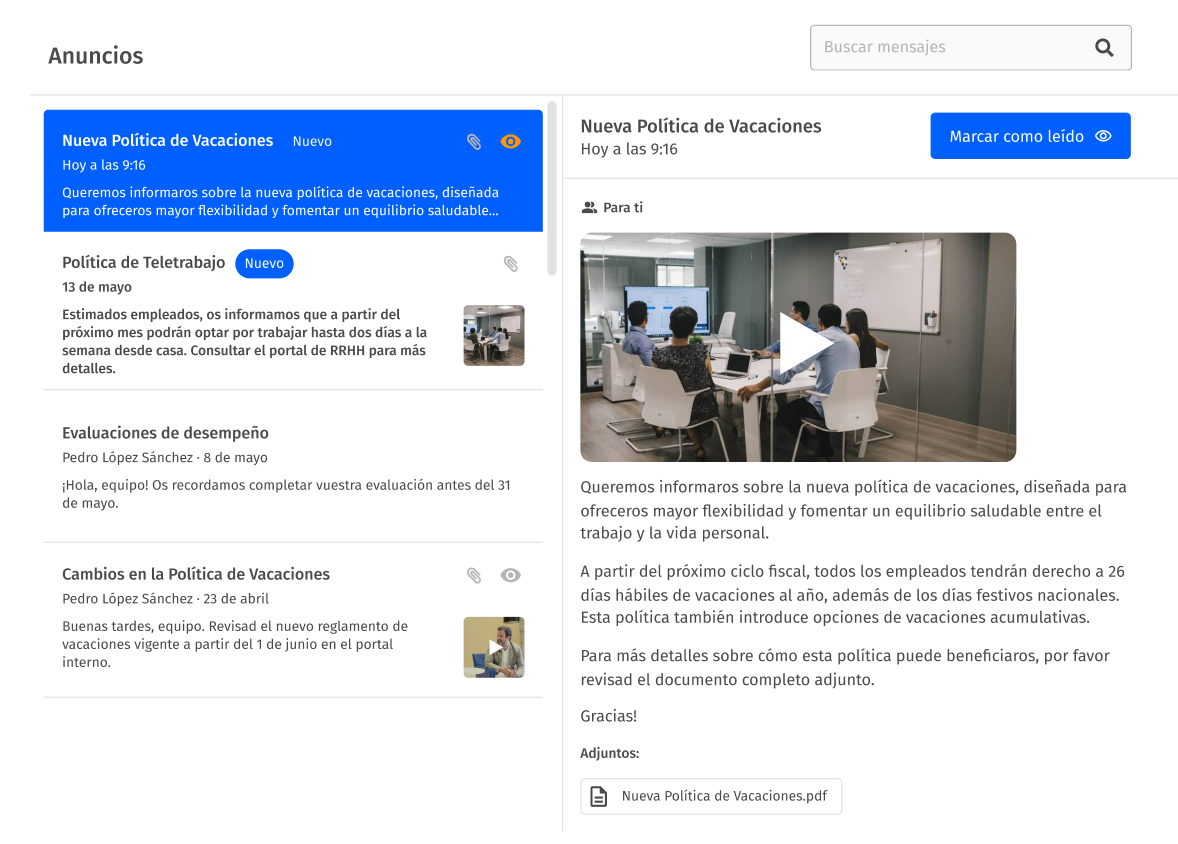Open the Evaluaciones de desempeño announcement
1178x844 pixels.
(x=290, y=465)
